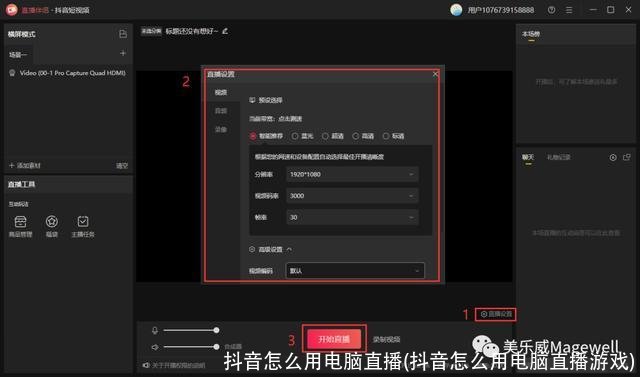Click the 预设选择 monitor icon
This screenshot has height=377, width=640.
point(253,100)
